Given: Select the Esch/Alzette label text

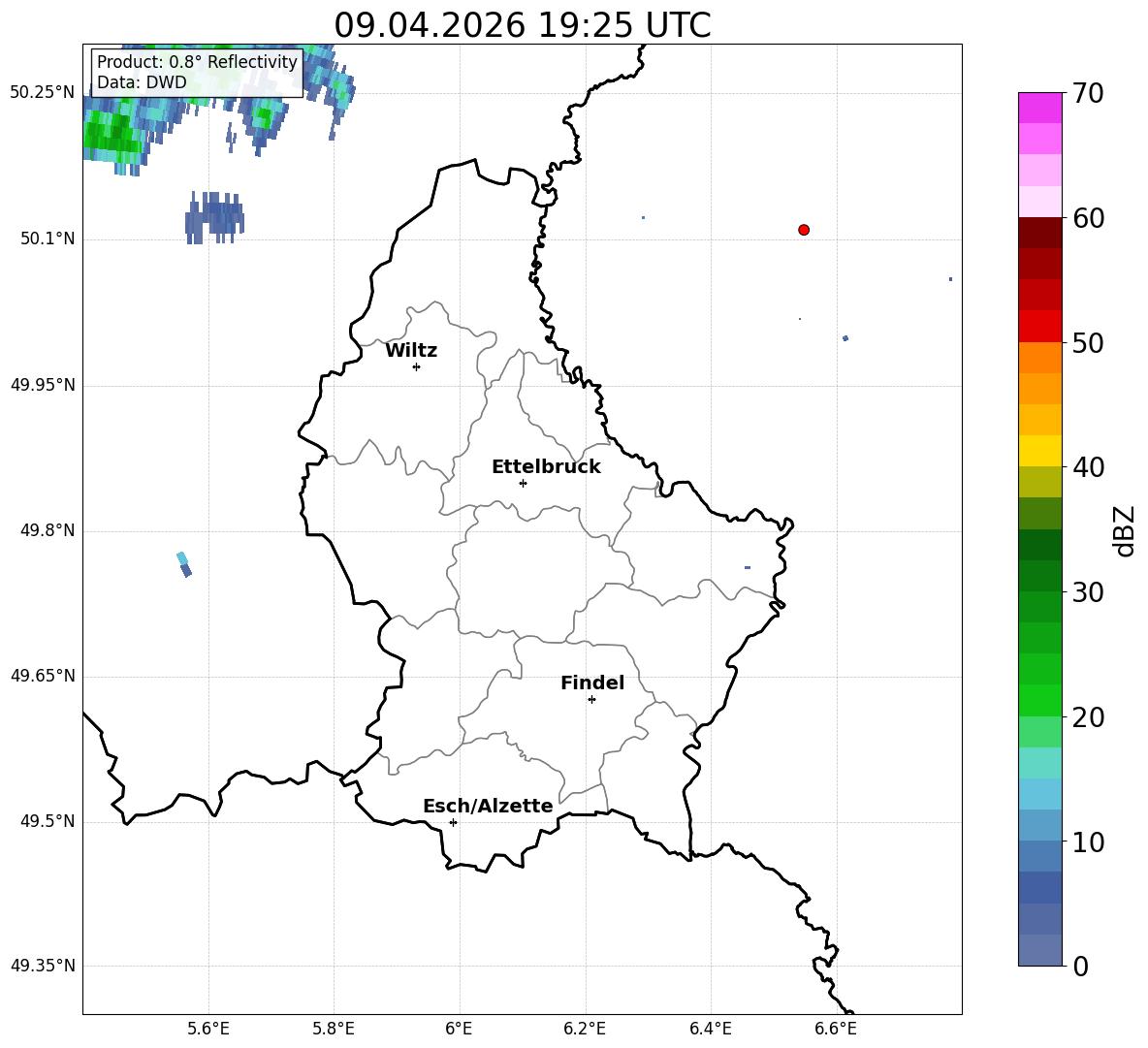Looking at the screenshot, I should click(x=488, y=806).
